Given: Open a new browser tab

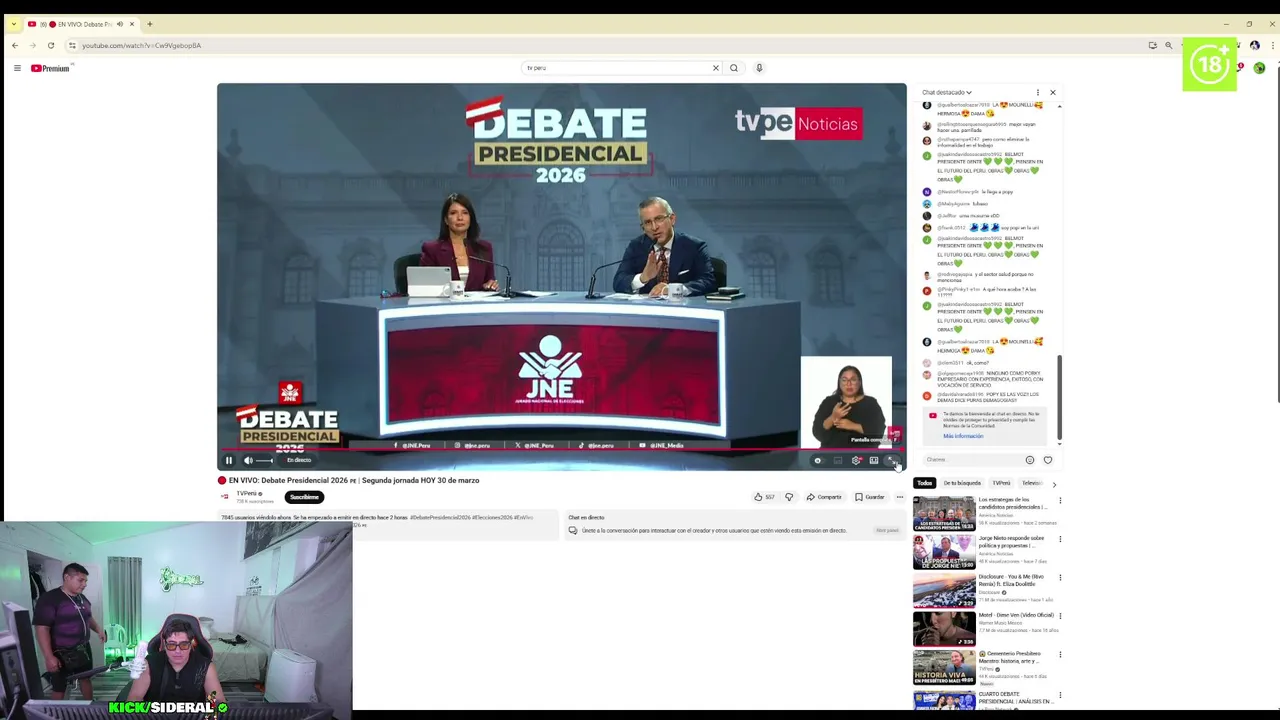Looking at the screenshot, I should [x=150, y=24].
